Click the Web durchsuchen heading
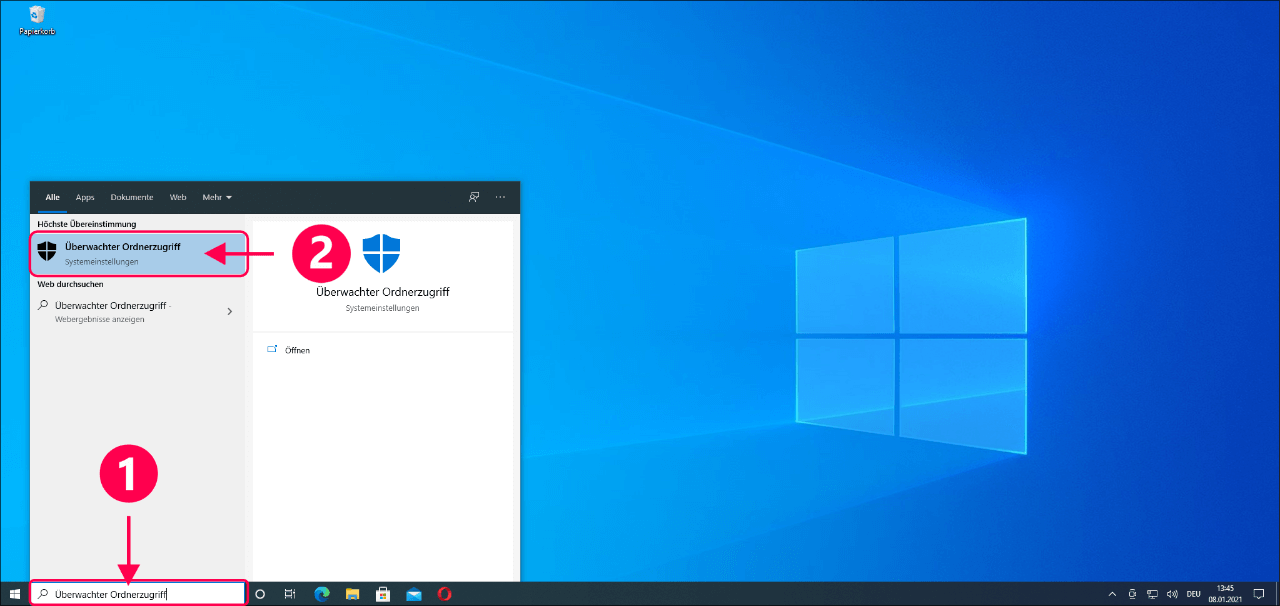 point(70,284)
